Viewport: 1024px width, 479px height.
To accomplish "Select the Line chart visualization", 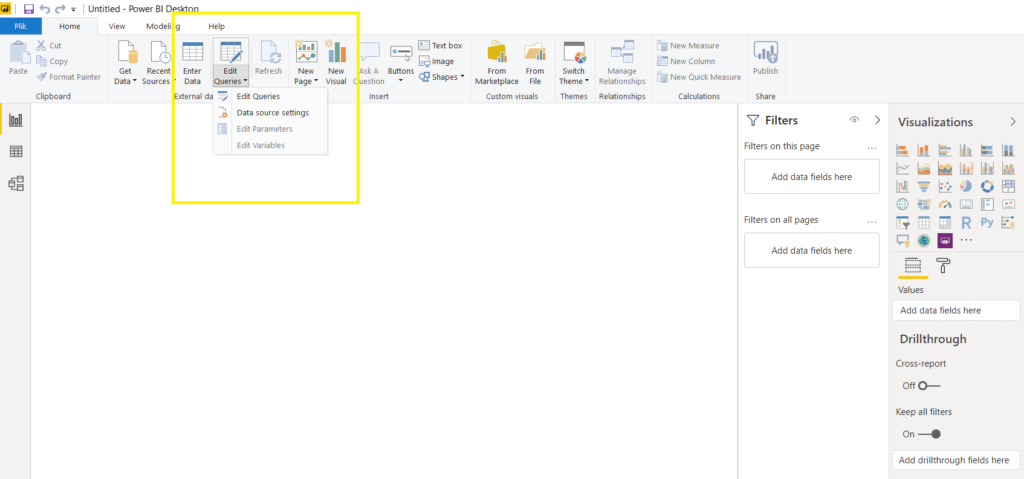I will point(903,169).
